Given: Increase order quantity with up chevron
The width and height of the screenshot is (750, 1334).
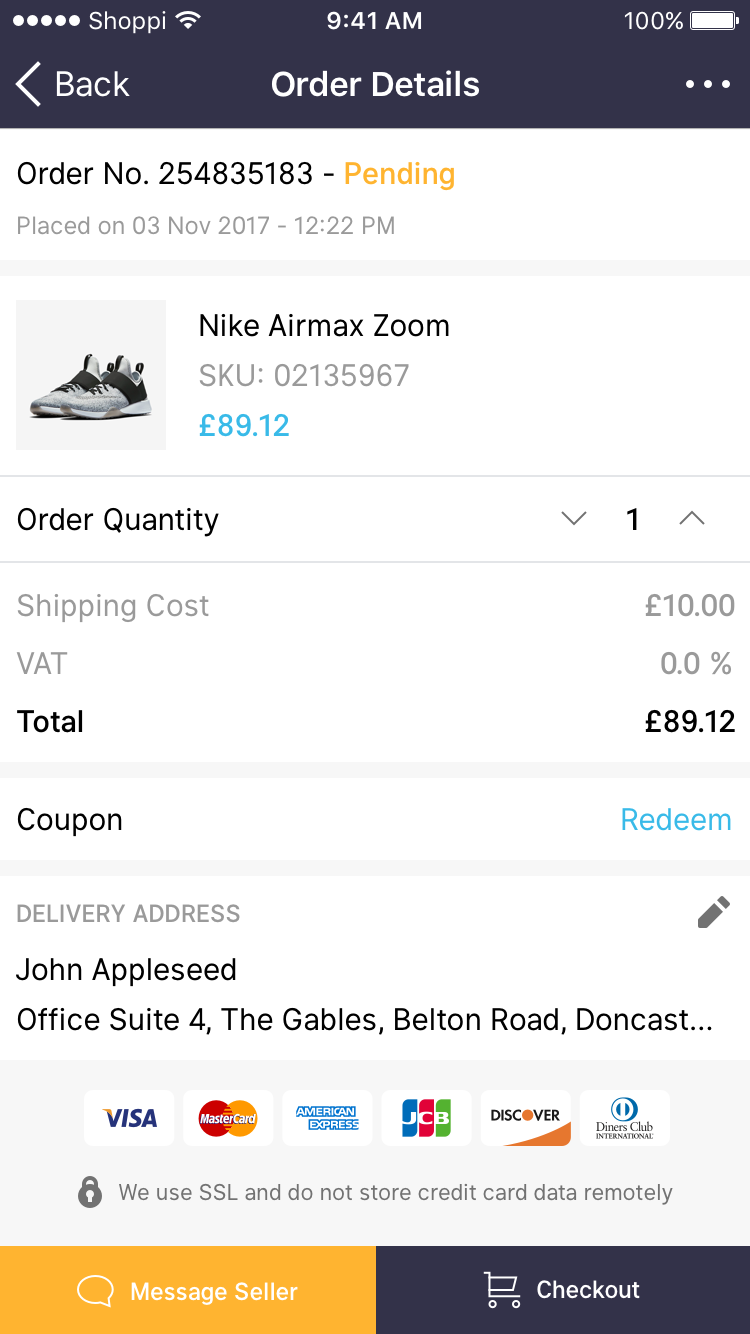Looking at the screenshot, I should [x=692, y=519].
